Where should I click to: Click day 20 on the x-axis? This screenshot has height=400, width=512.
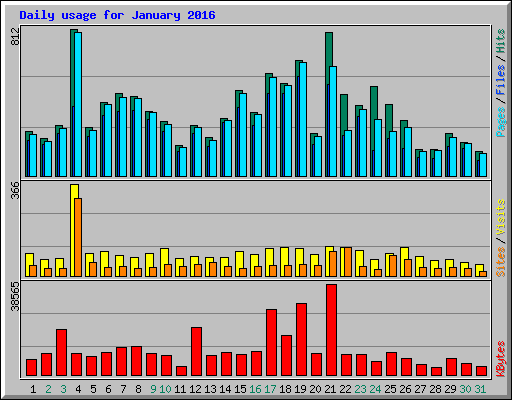[x=315, y=389]
